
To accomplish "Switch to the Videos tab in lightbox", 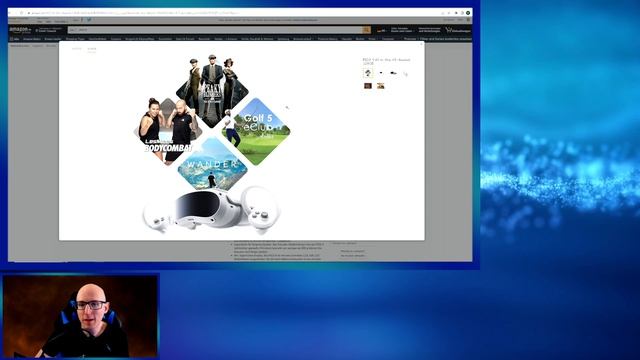I will pos(77,49).
